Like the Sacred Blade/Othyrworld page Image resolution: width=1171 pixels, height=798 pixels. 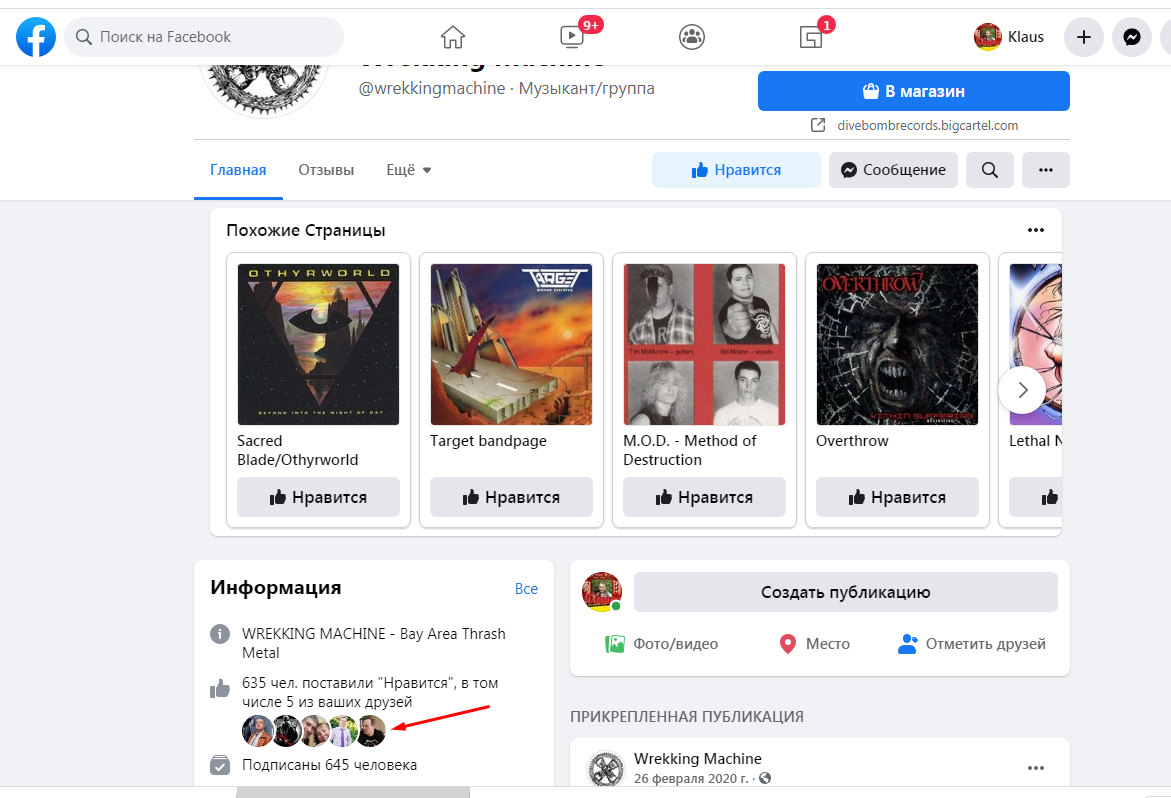pos(318,497)
